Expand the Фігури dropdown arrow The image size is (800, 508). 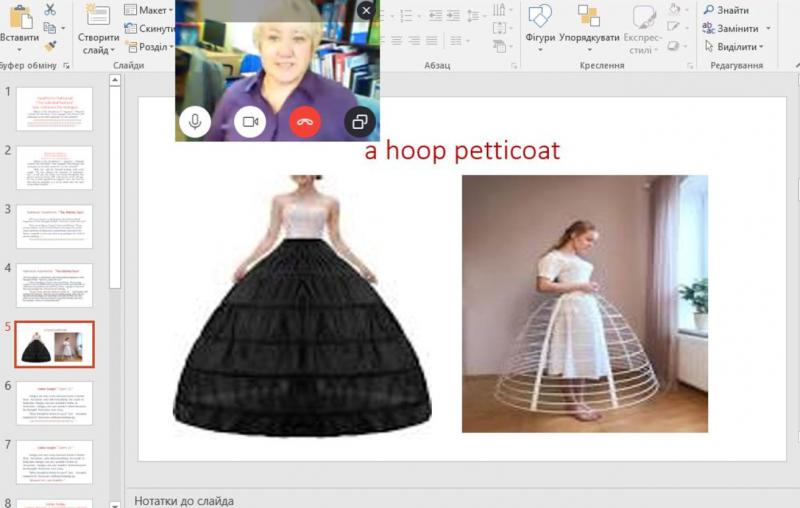[540, 50]
